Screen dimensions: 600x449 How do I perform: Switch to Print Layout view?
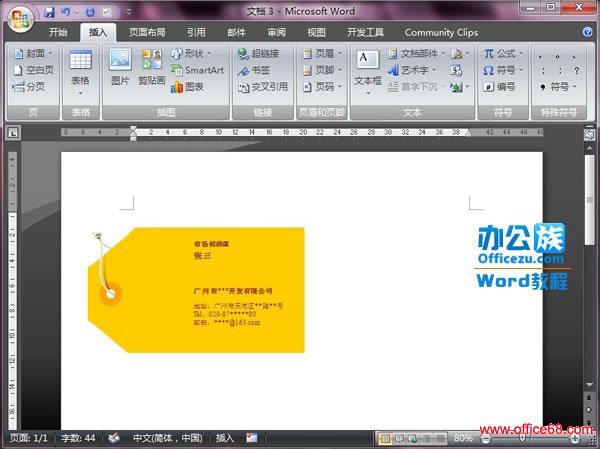point(385,438)
